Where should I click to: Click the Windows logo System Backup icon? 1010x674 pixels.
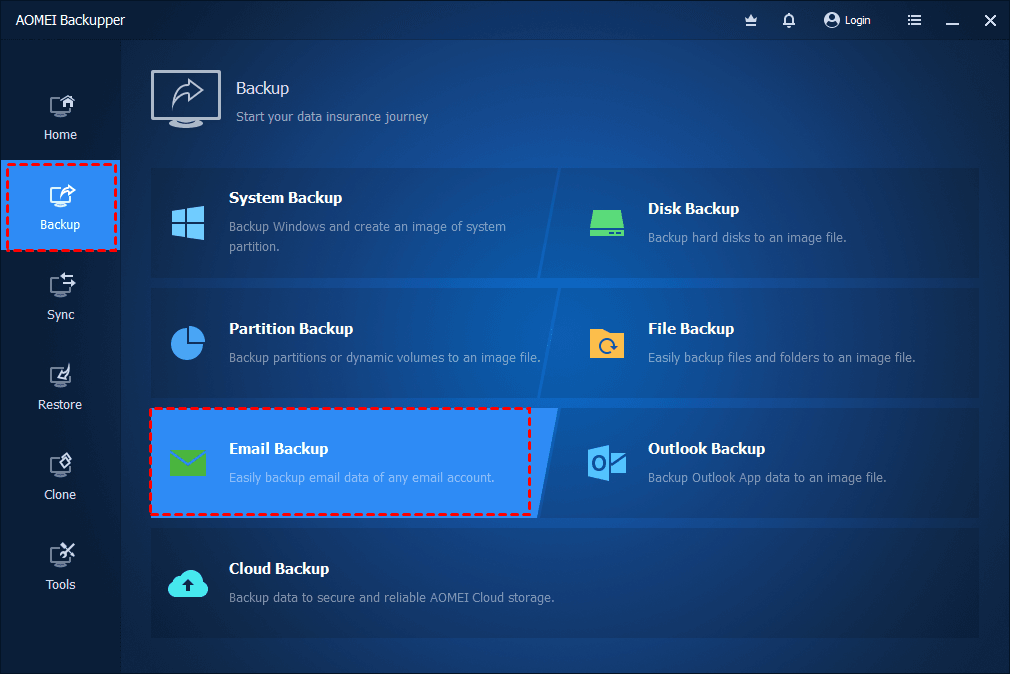[x=188, y=223]
